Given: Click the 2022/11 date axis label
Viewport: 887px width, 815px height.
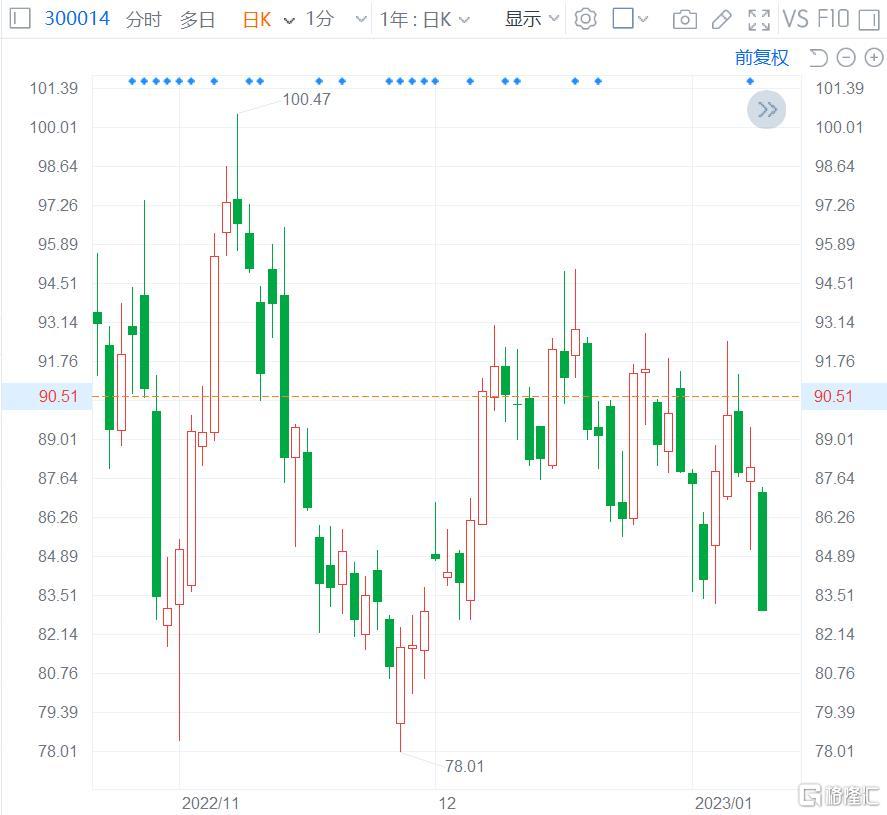Looking at the screenshot, I should [x=210, y=803].
